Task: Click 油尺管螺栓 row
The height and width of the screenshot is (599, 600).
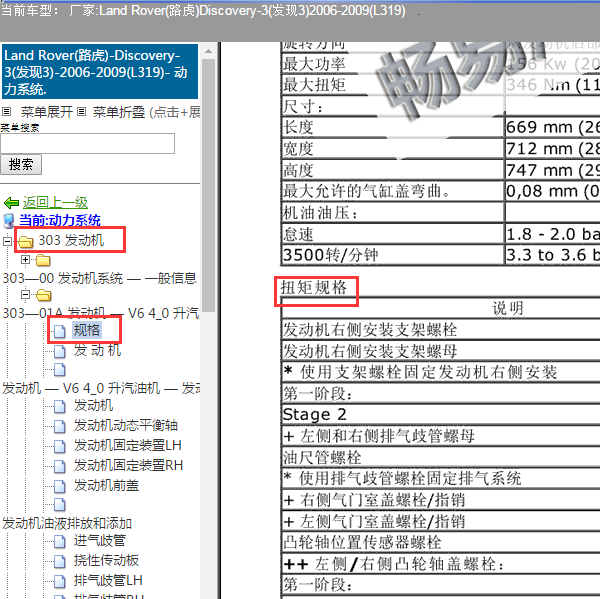Action: pyautogui.click(x=441, y=457)
